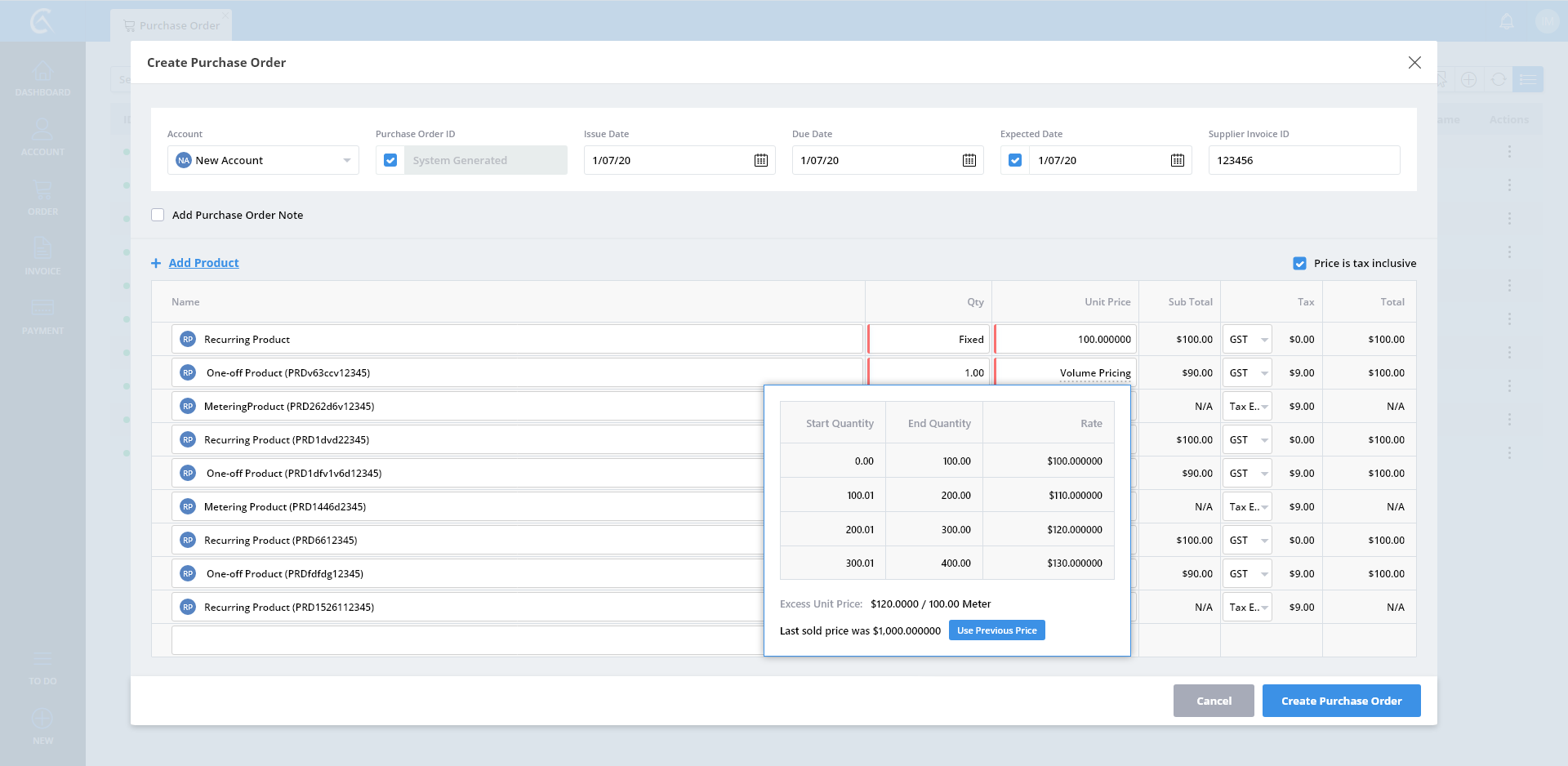Open notifications bell in top bar

tap(1507, 22)
